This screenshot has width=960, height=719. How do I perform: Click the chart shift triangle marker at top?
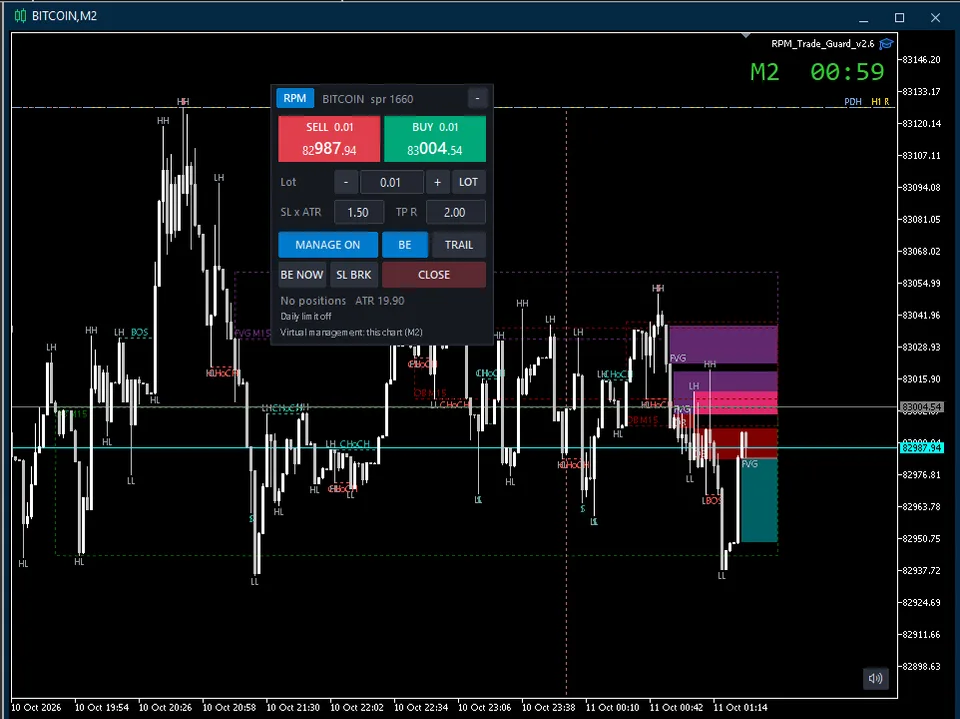pyautogui.click(x=746, y=36)
